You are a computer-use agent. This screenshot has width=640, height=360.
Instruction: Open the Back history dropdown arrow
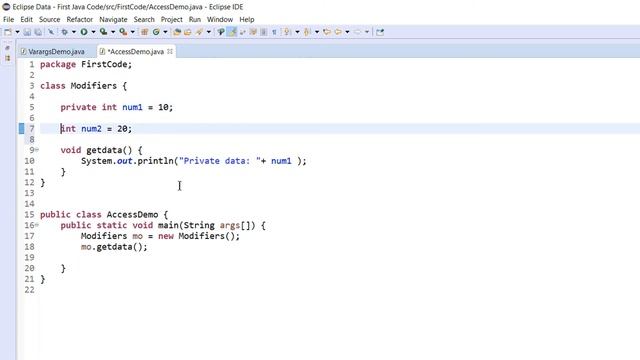pos(347,32)
